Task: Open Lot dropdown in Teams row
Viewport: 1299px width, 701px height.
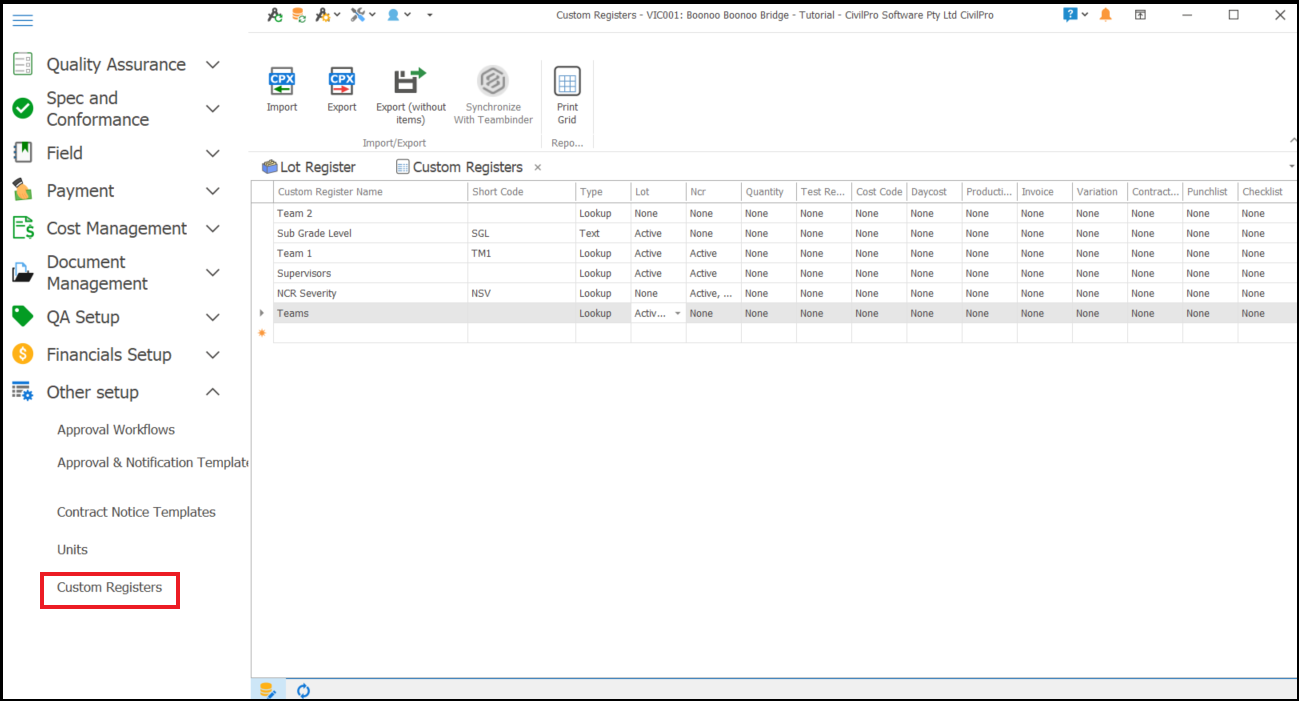Action: click(x=677, y=314)
